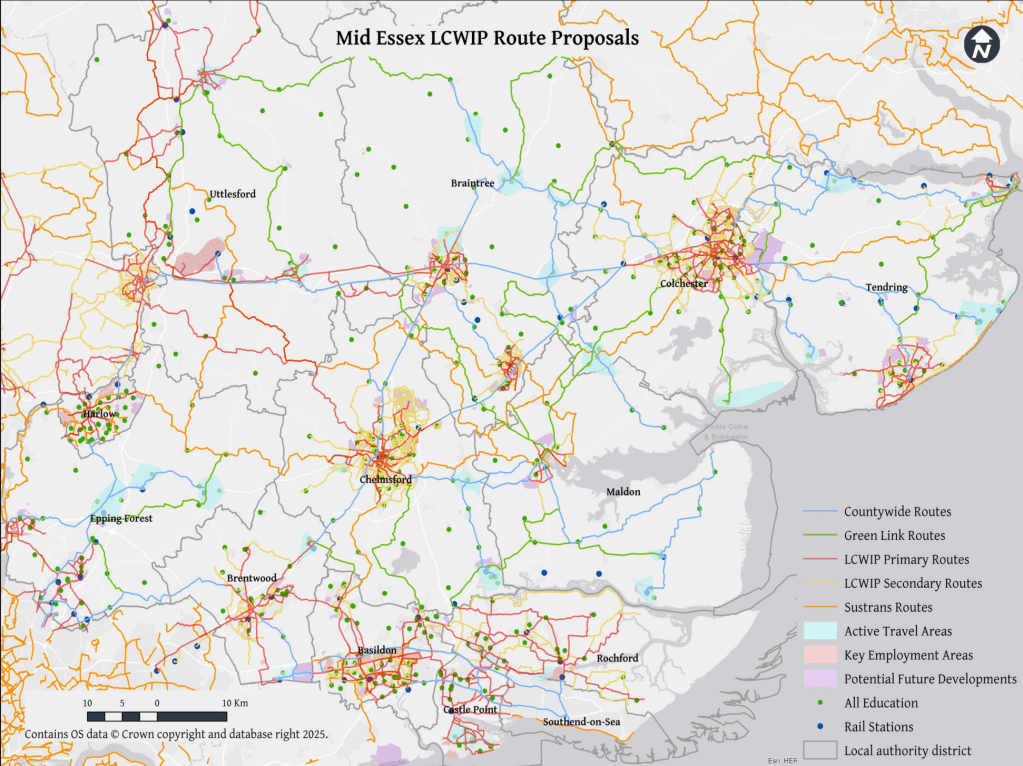Click the green Green Link Routes legend line
The width and height of the screenshot is (1023, 766).
[821, 535]
